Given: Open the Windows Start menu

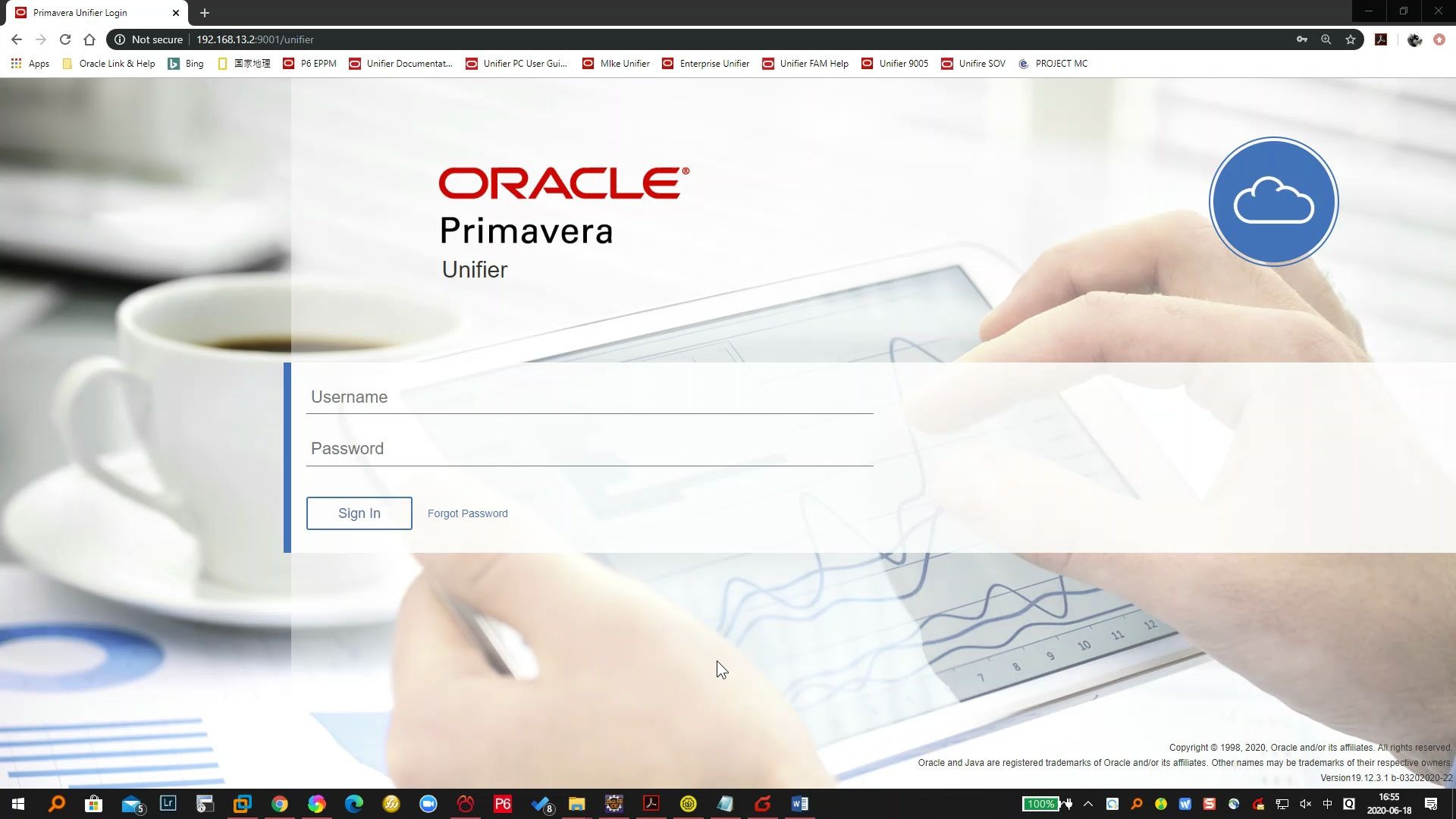Looking at the screenshot, I should pos(18,804).
